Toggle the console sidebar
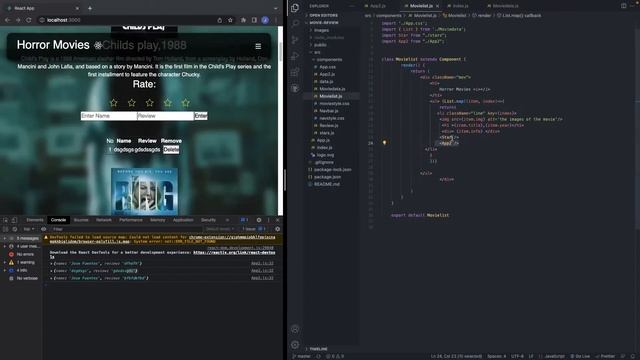 point(6,229)
